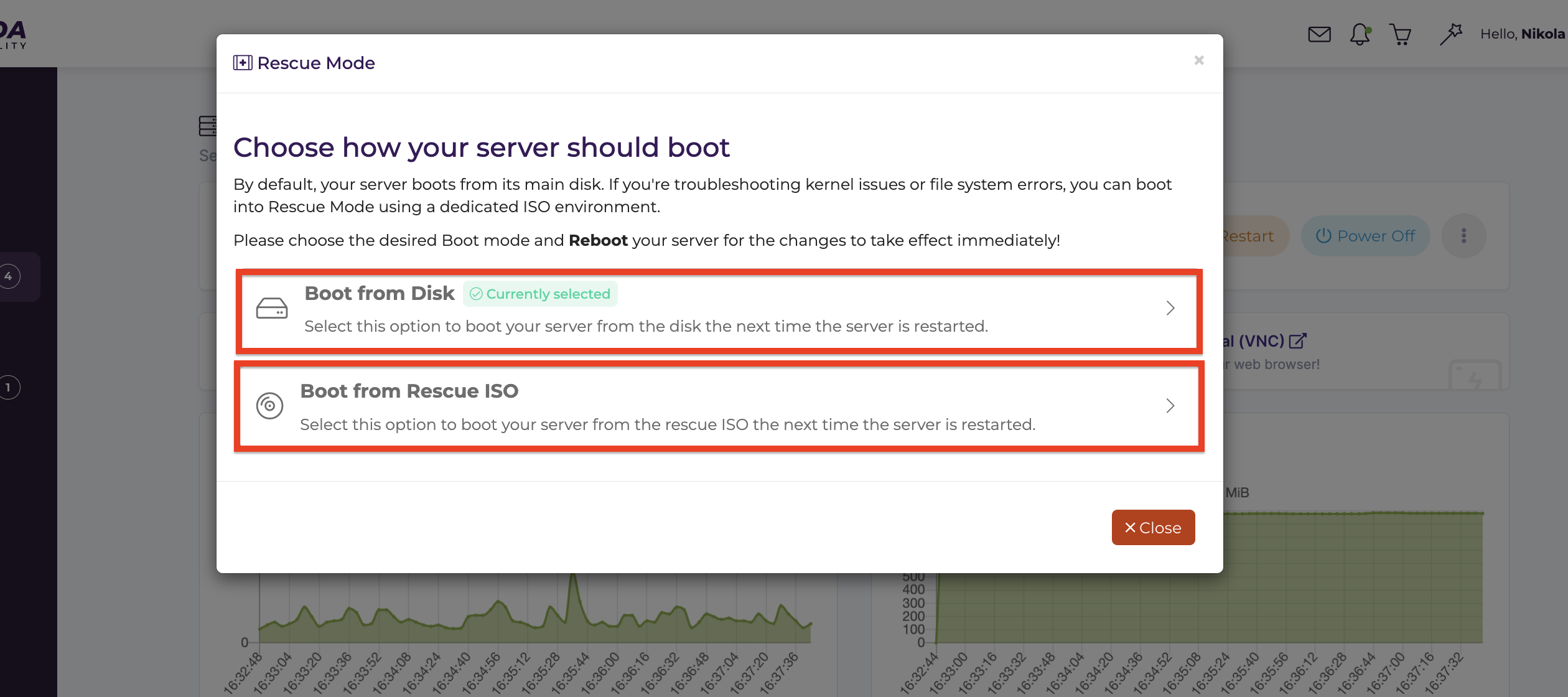This screenshot has height=697, width=1568.
Task: Select the Boot from Rescue ISO option
Action: click(719, 406)
